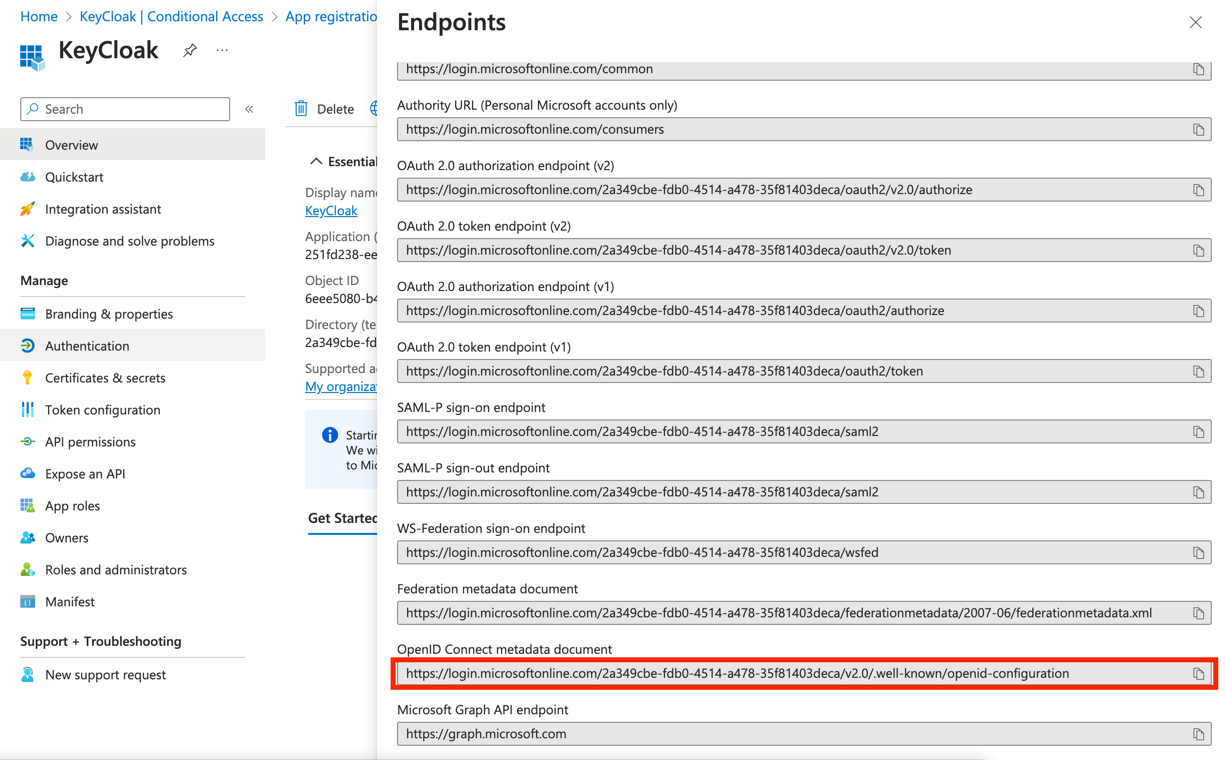Copy the OpenID Connect metadata document URL
Screen dimensions: 1225x760
[x=1199, y=673]
